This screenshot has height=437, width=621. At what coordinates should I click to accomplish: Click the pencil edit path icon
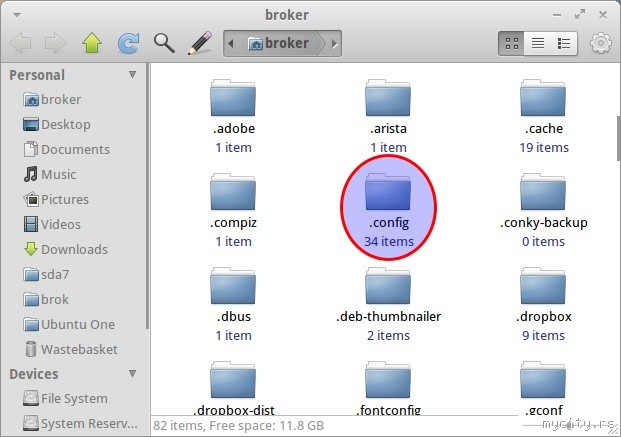click(200, 43)
